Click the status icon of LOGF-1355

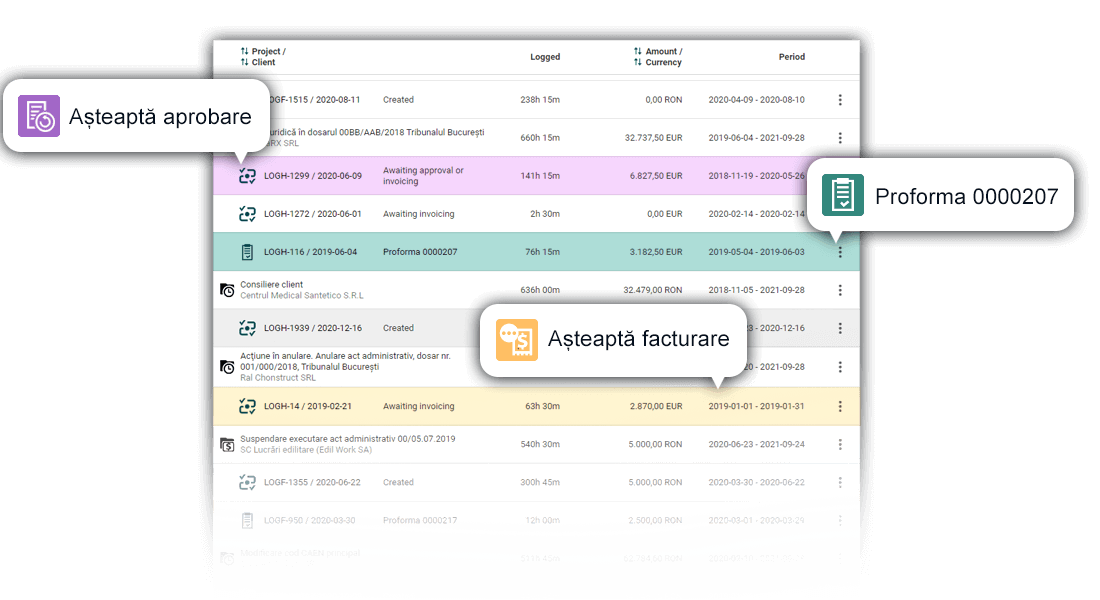coord(247,482)
